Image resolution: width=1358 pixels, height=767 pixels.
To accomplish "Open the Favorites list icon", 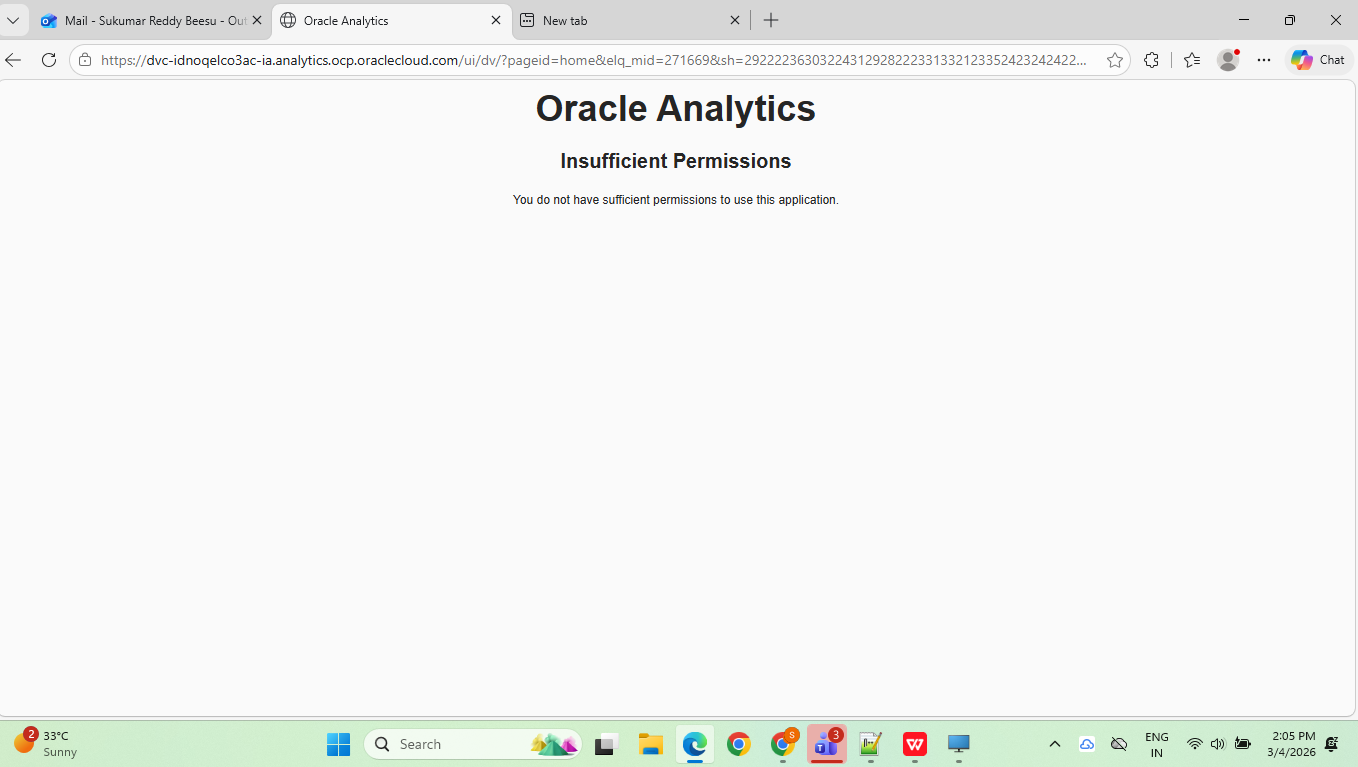I will 1191,60.
